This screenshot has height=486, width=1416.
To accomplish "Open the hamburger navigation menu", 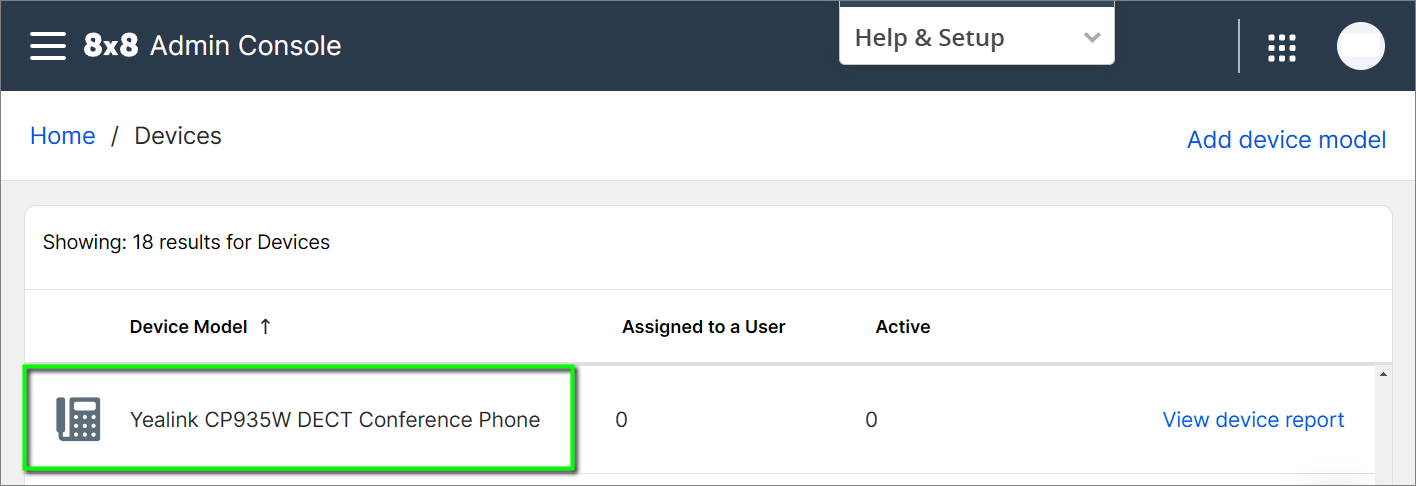I will point(48,46).
